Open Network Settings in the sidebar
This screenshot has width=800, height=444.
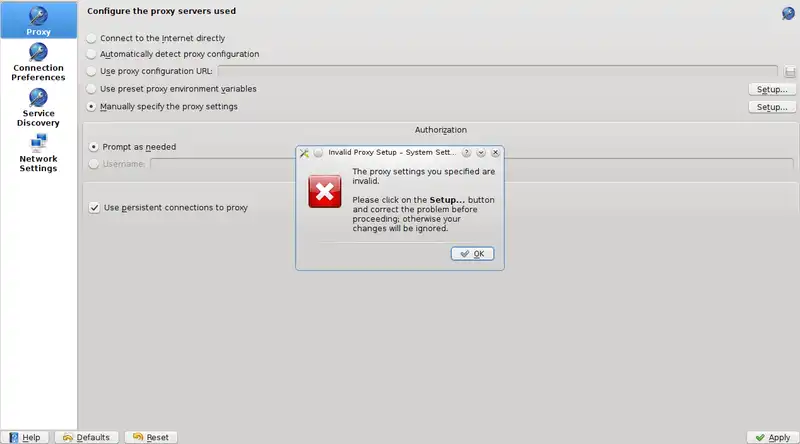tap(38, 153)
